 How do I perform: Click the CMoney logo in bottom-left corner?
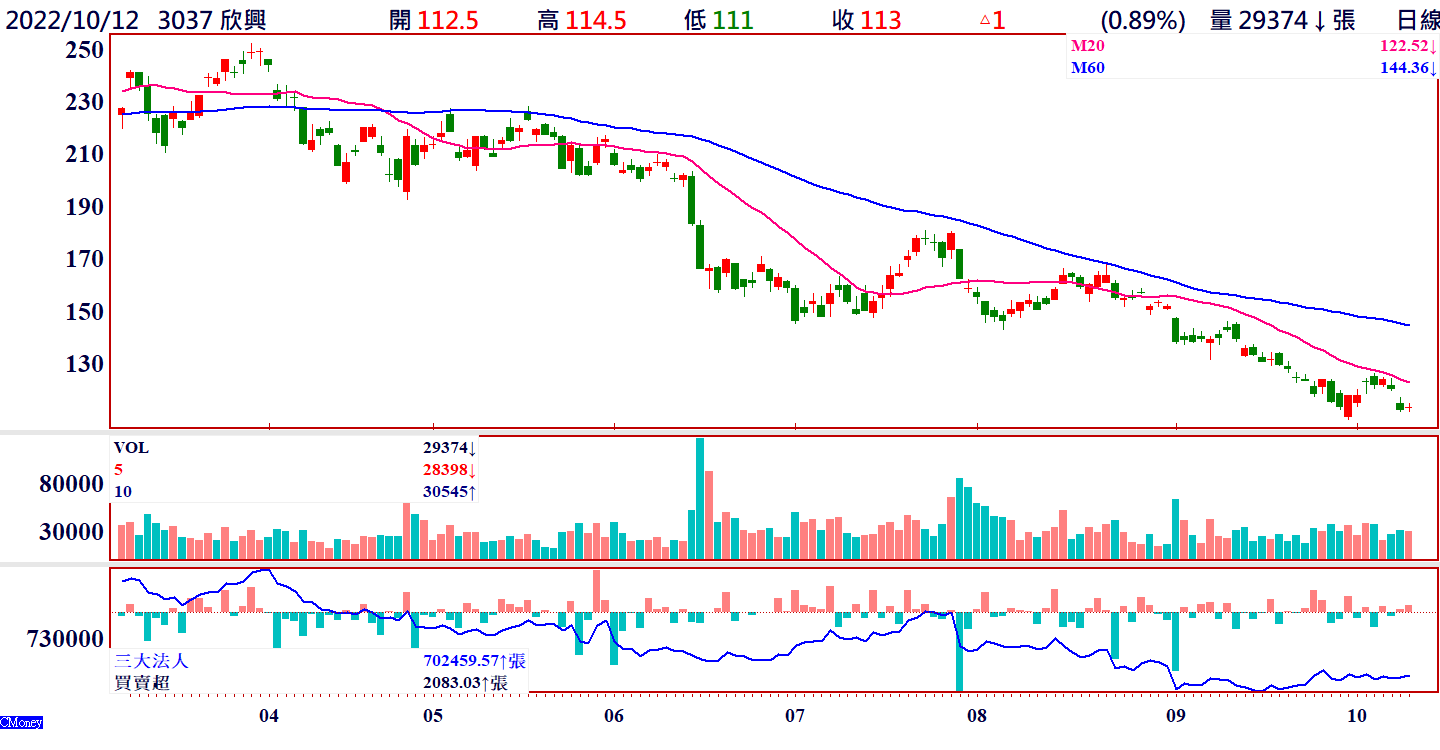(21, 722)
